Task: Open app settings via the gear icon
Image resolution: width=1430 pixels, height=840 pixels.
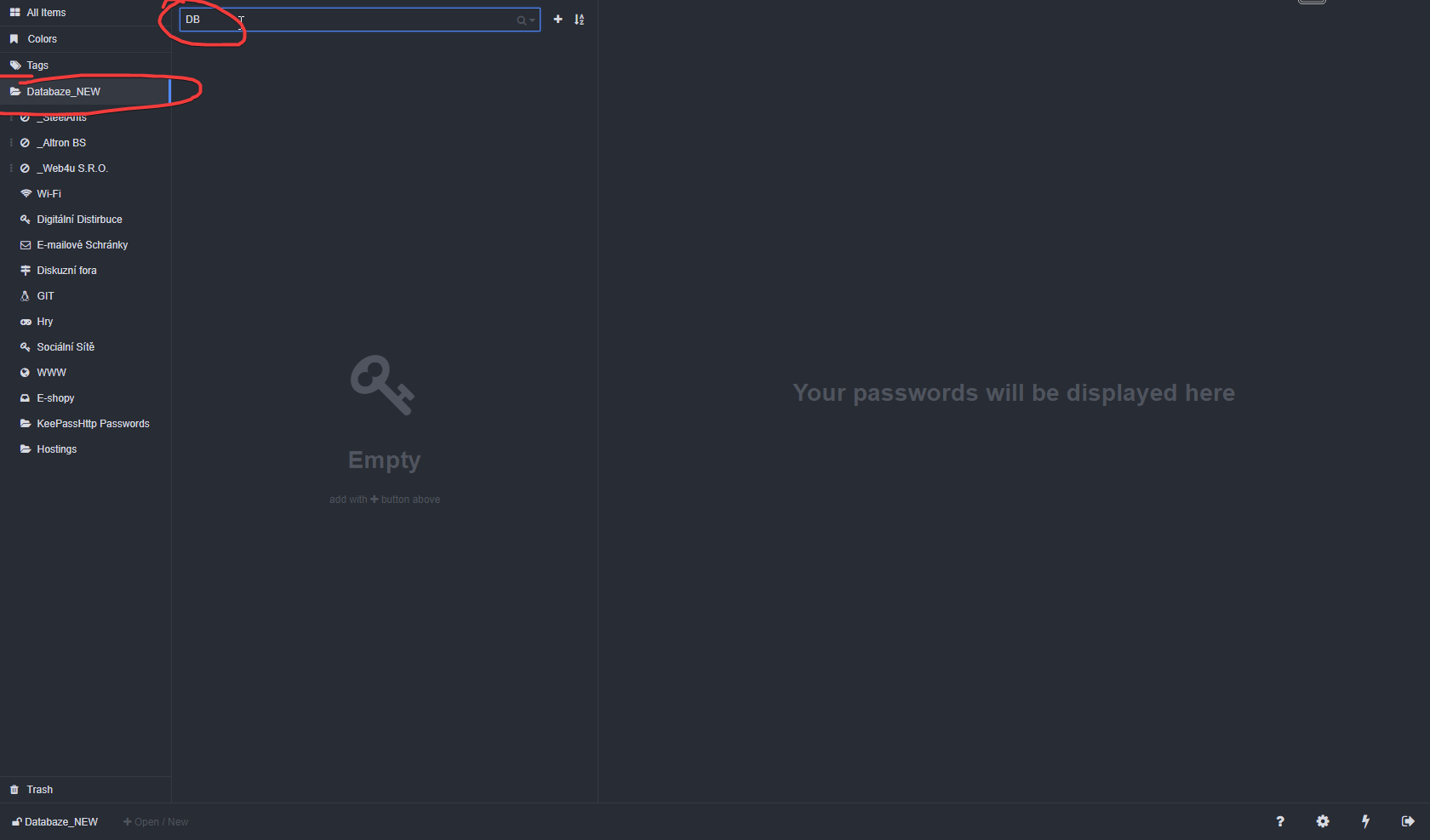Action: point(1322,821)
